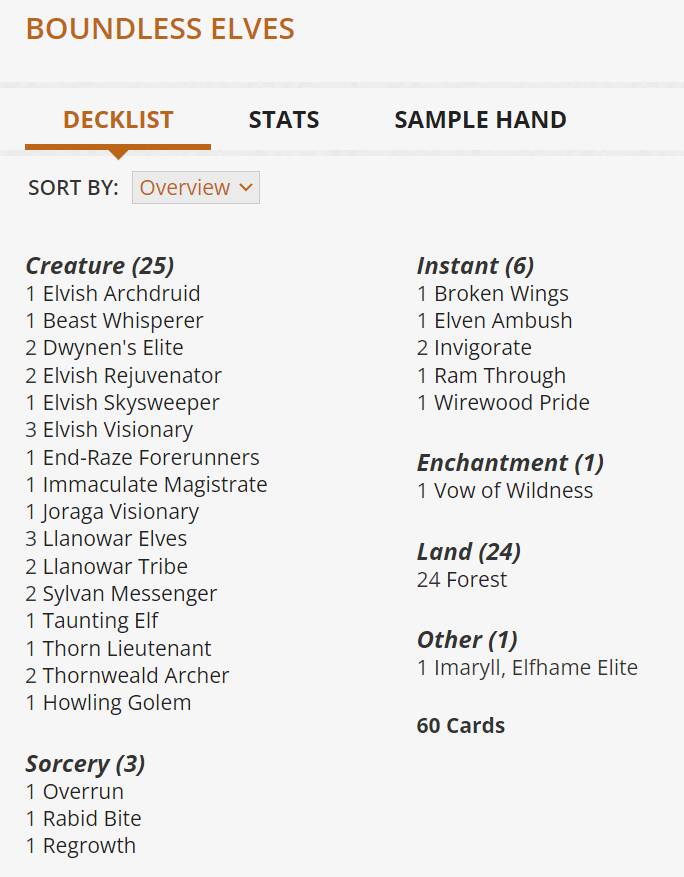Switch to the Stats tab
This screenshot has width=684, height=877.
(x=284, y=120)
